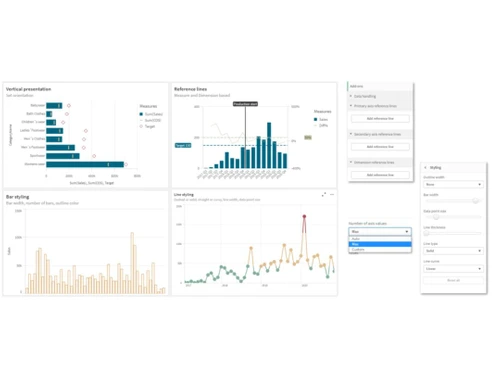
Task: Click the Line styling chart title
Action: [x=184, y=194]
